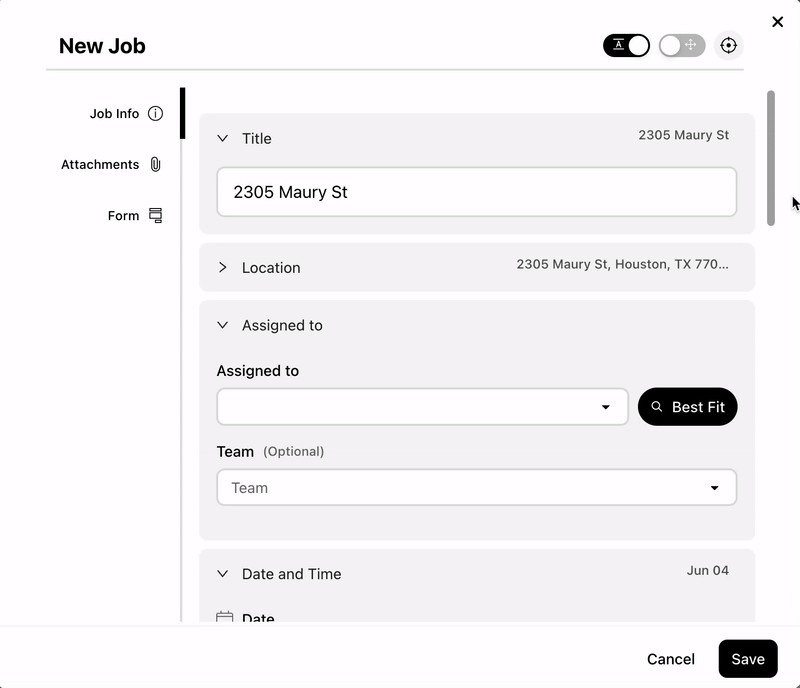Click the 'Title' section header label

point(257,138)
